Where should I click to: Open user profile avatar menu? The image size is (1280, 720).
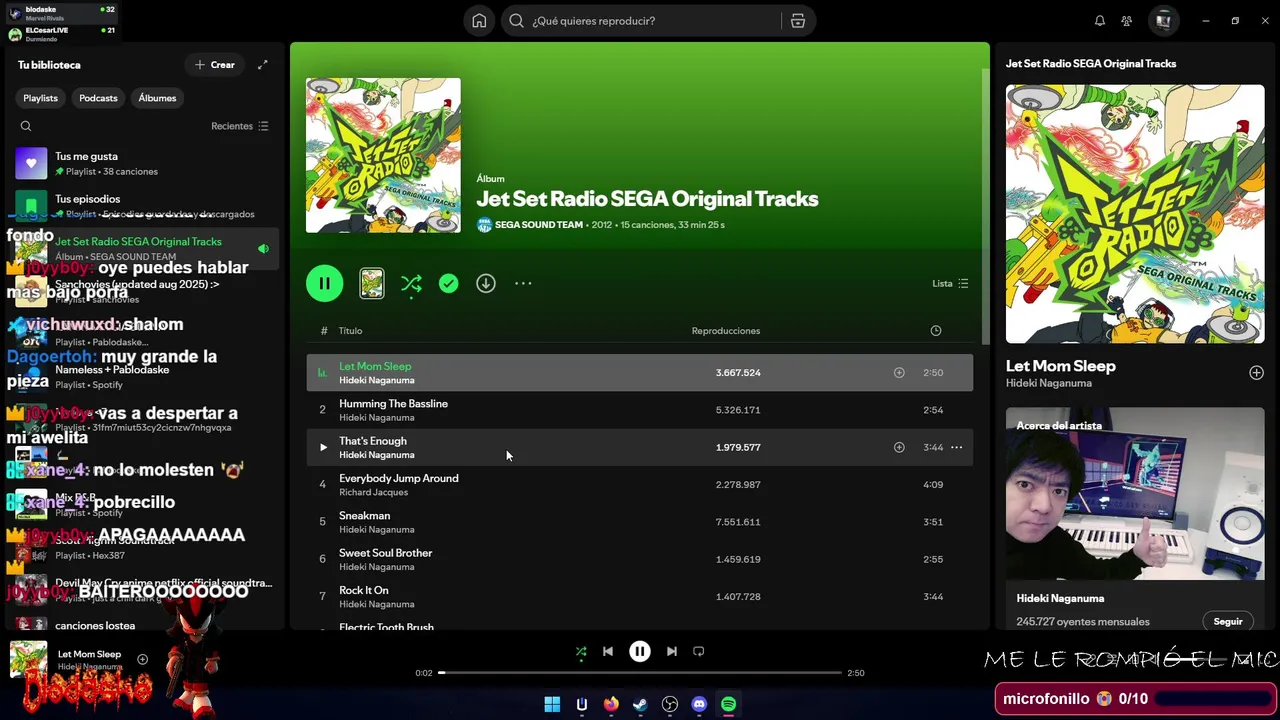tap(1163, 21)
